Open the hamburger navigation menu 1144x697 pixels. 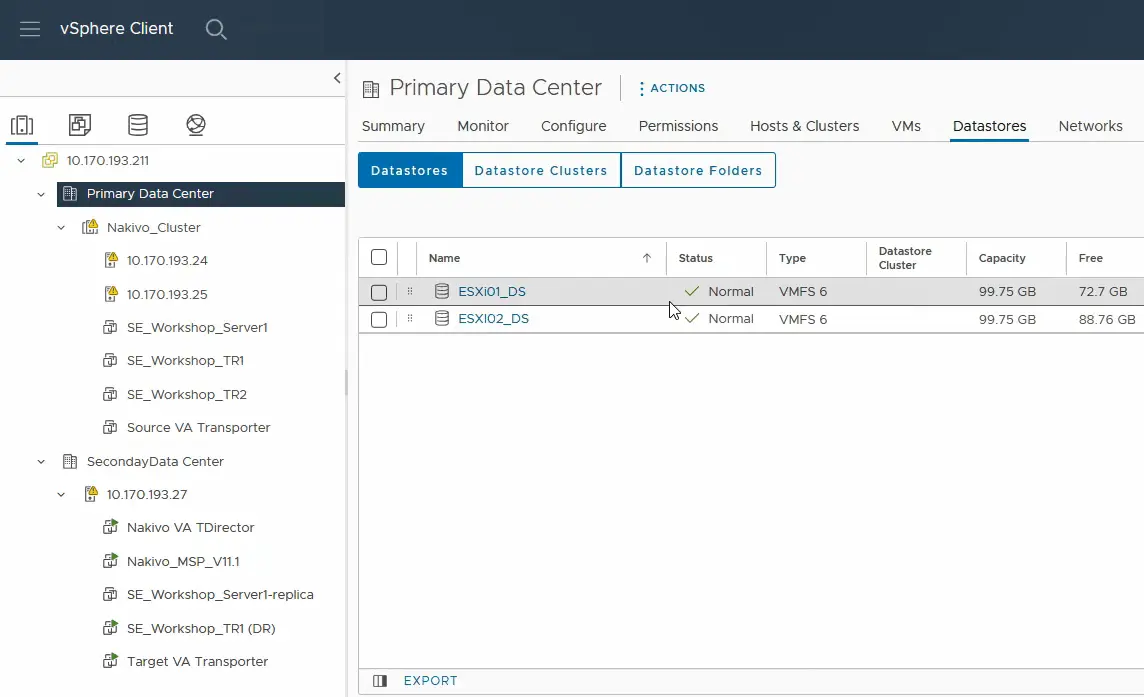pos(30,29)
